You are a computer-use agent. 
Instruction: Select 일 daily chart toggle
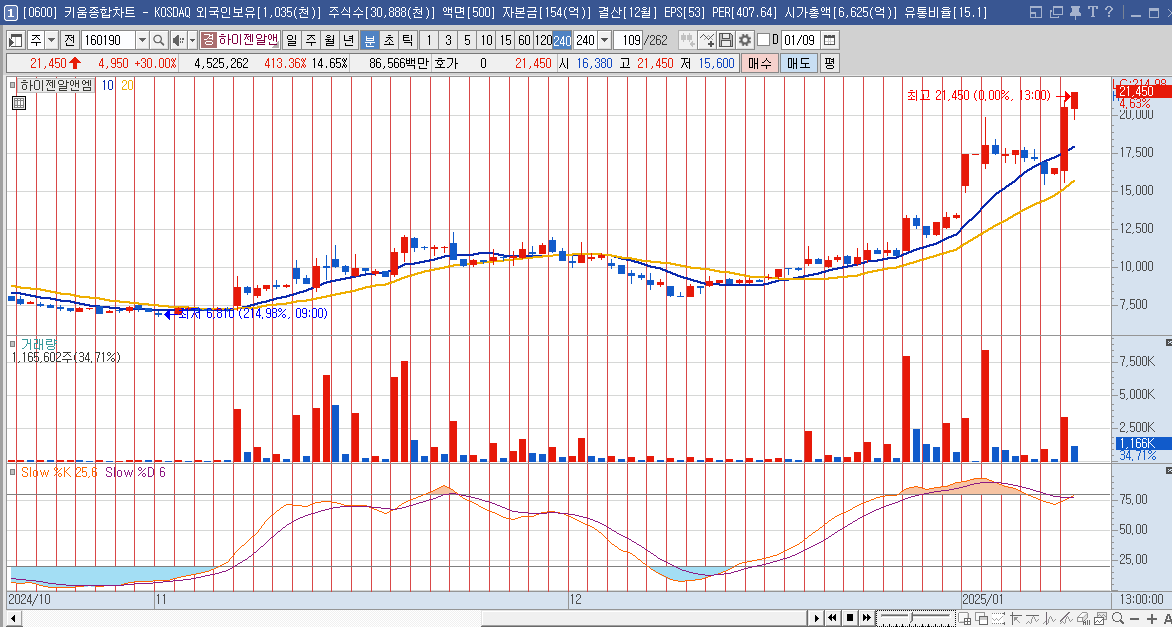(291, 40)
